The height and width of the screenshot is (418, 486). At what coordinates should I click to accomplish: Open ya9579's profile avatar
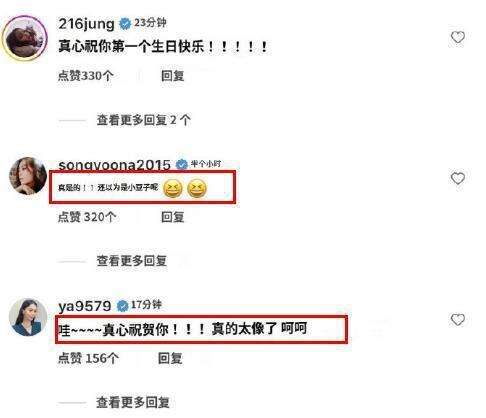(x=28, y=317)
